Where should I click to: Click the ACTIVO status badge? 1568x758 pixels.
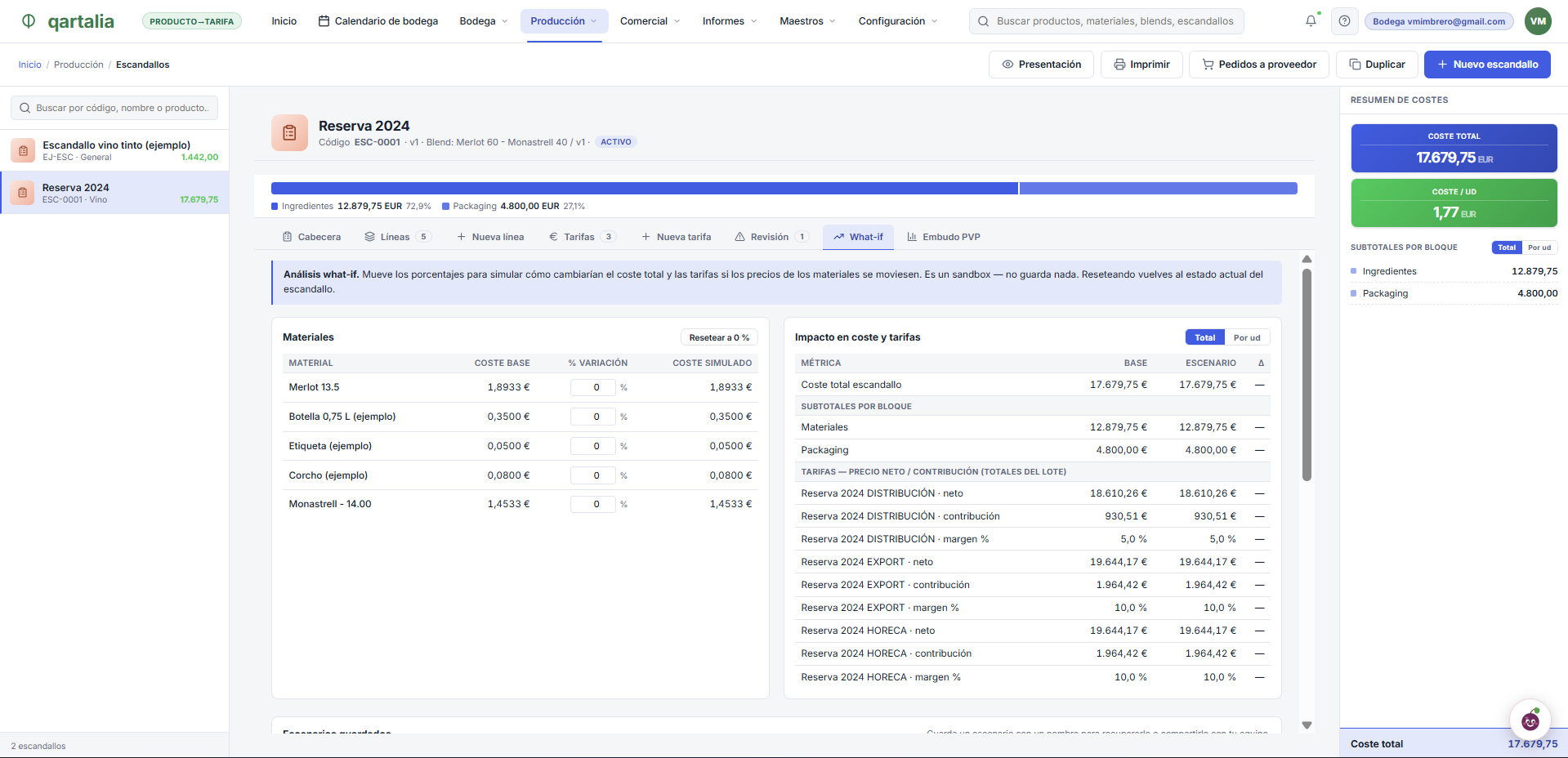616,142
